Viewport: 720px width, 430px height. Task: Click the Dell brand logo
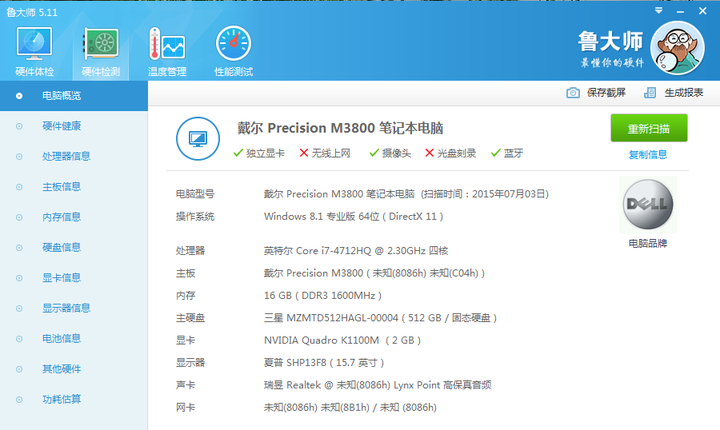[x=647, y=204]
